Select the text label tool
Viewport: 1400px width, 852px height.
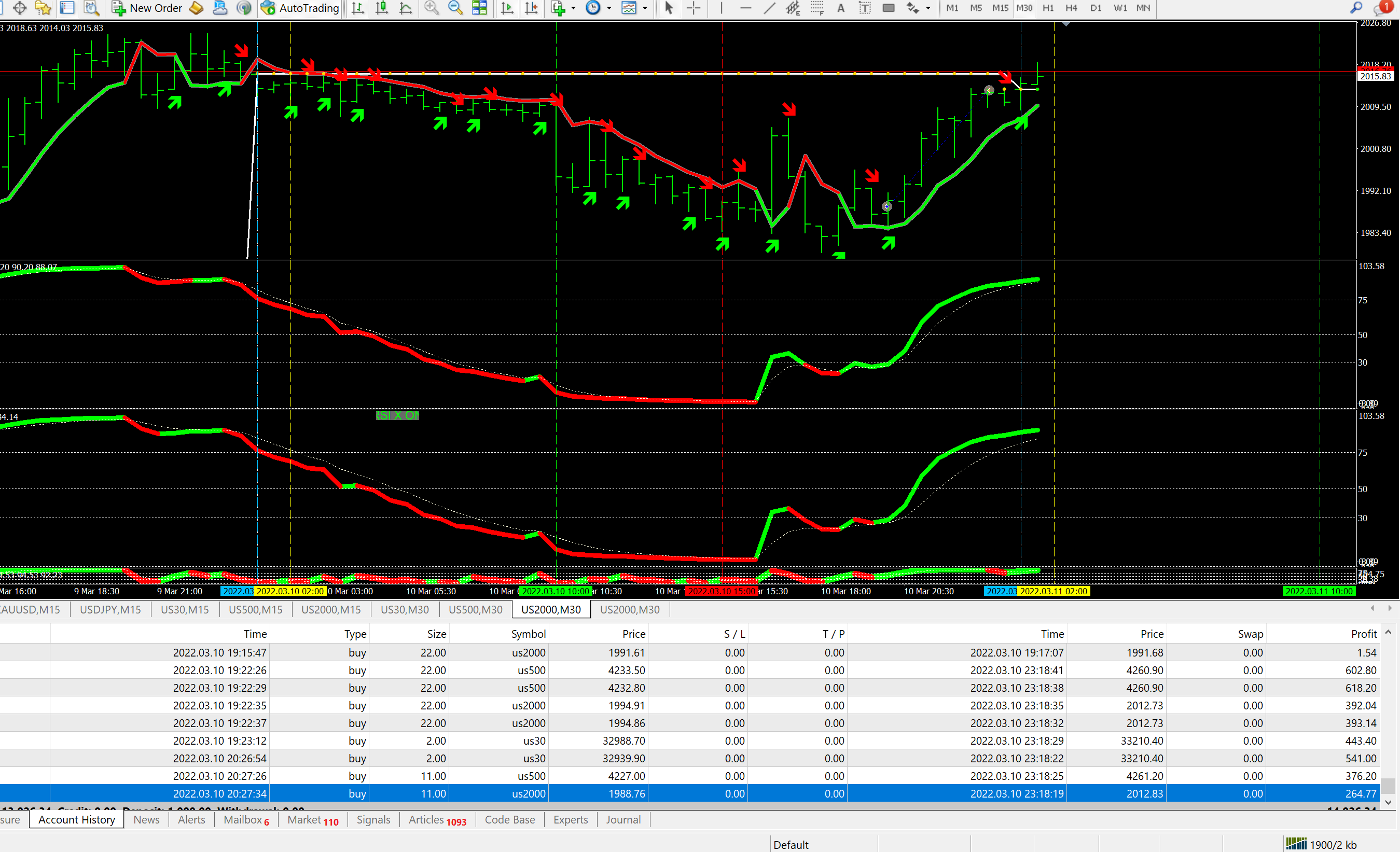pos(864,8)
